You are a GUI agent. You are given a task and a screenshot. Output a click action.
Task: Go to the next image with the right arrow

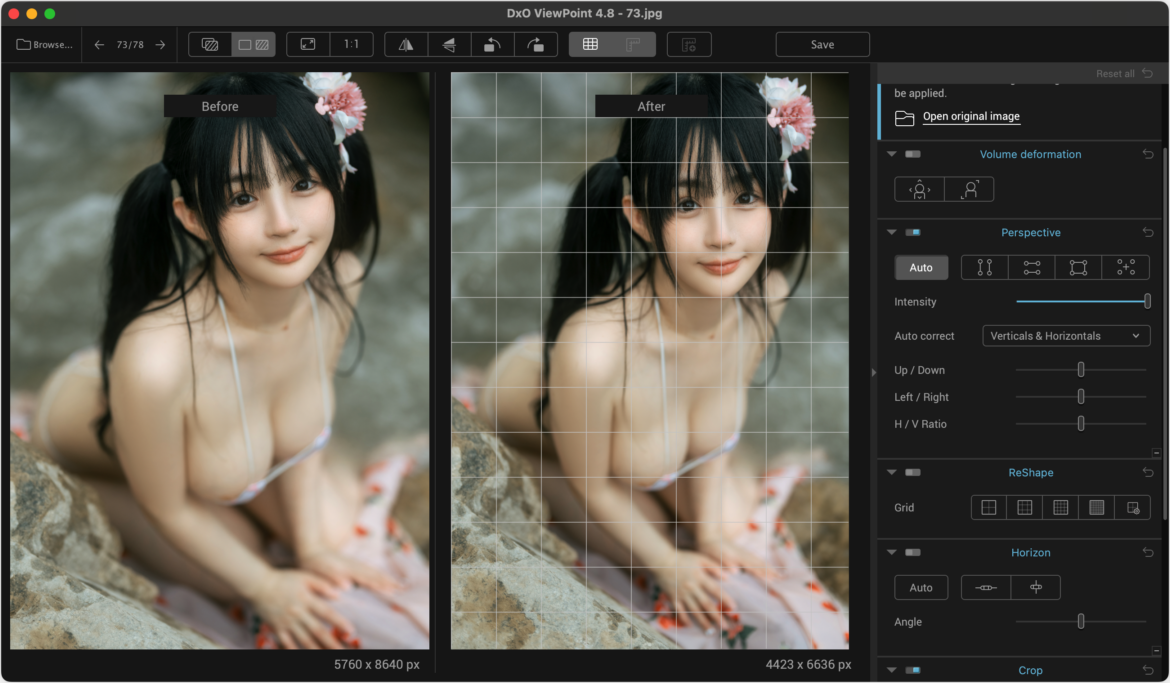[160, 45]
